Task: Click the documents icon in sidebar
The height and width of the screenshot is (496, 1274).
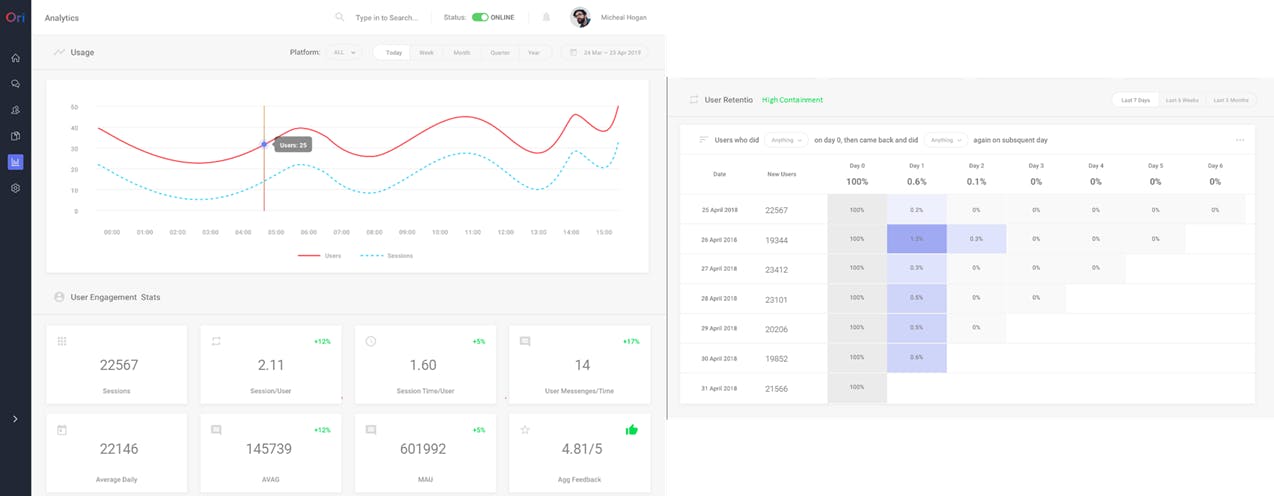Action: pyautogui.click(x=15, y=136)
